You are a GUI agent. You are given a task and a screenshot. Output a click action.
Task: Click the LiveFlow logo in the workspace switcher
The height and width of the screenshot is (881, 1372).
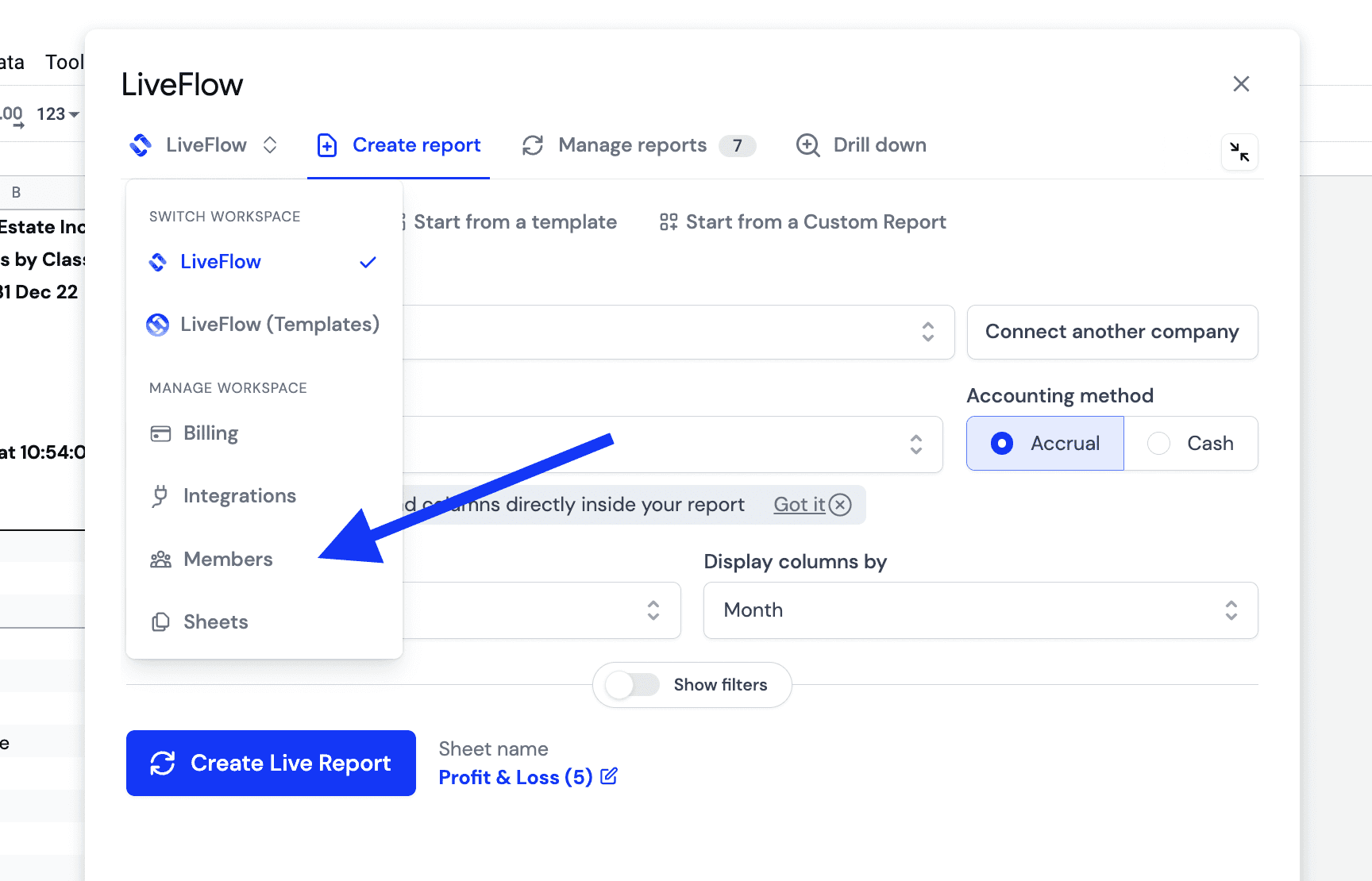click(141, 145)
